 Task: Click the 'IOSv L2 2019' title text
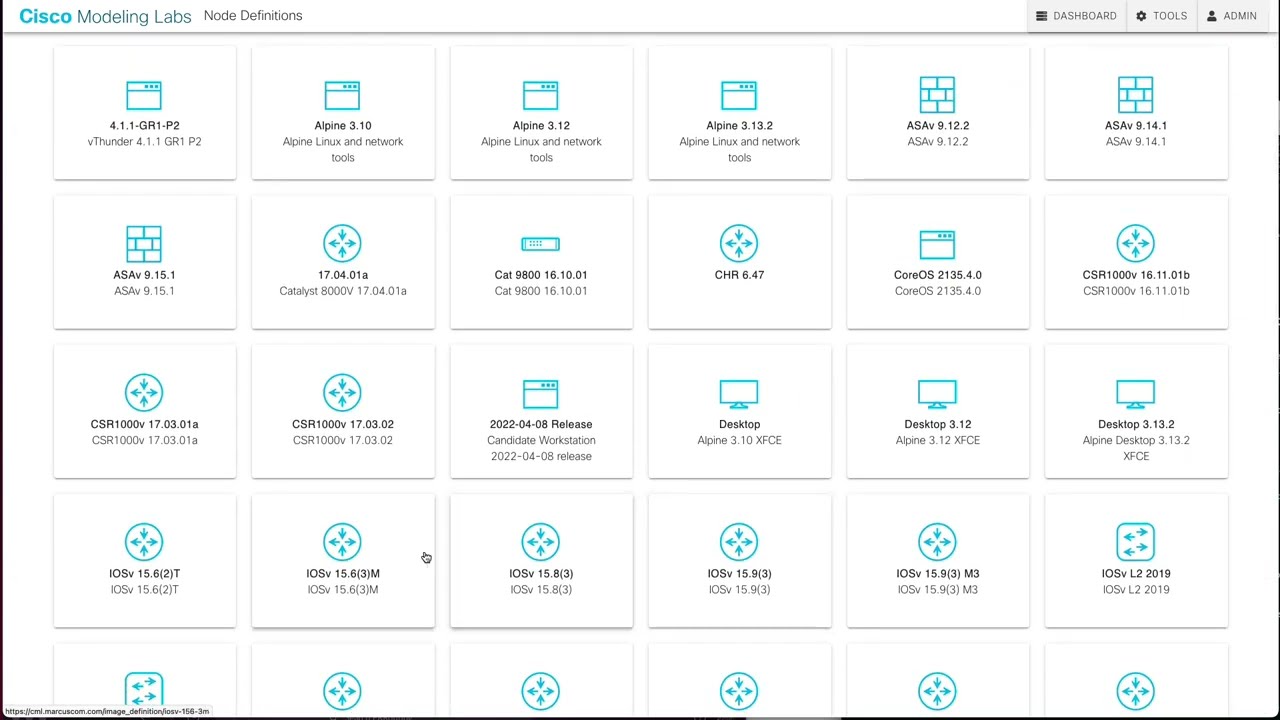(1136, 574)
